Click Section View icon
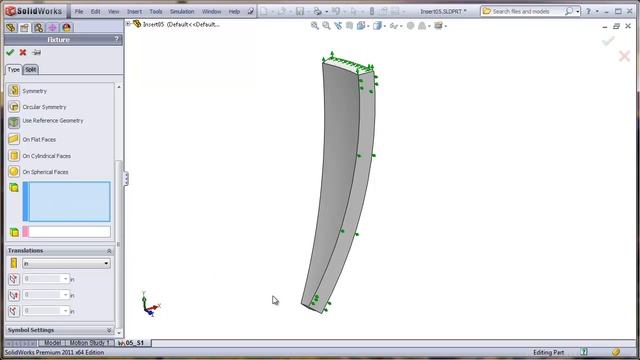Image resolution: width=640 pixels, height=360 pixels. [x=349, y=26]
